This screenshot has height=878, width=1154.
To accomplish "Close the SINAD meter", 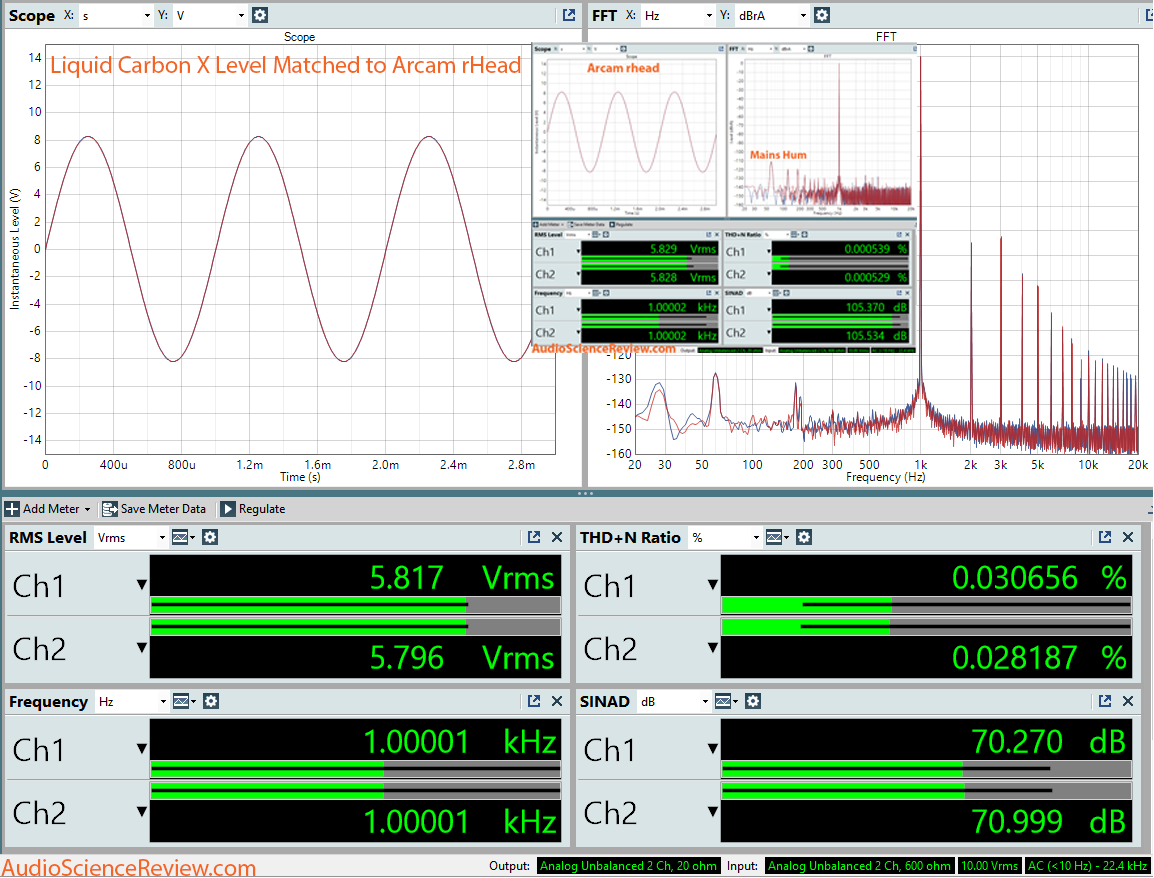I will (x=1128, y=701).
